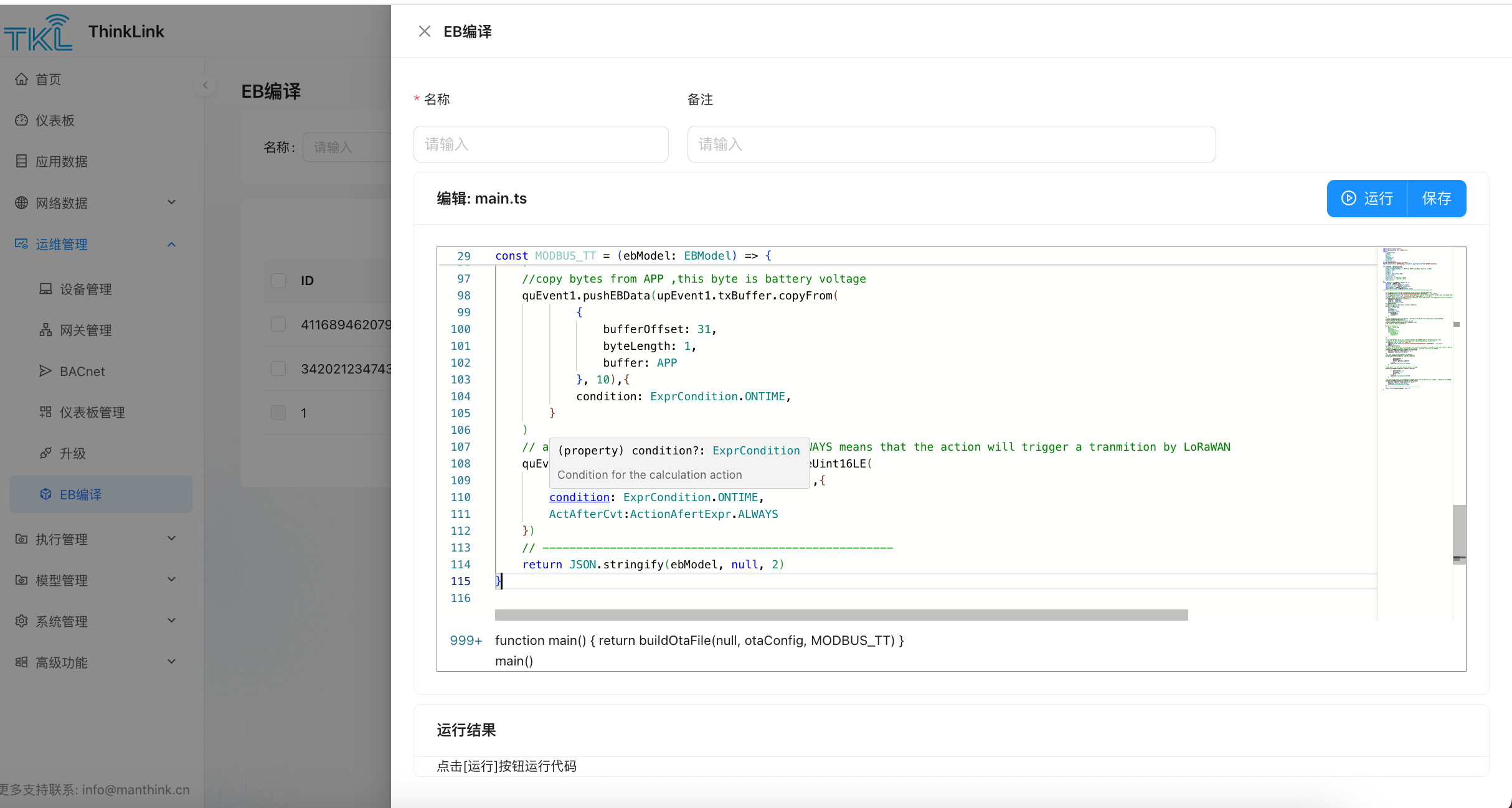
Task: Click the BACnet send arrow icon
Action: 45,371
